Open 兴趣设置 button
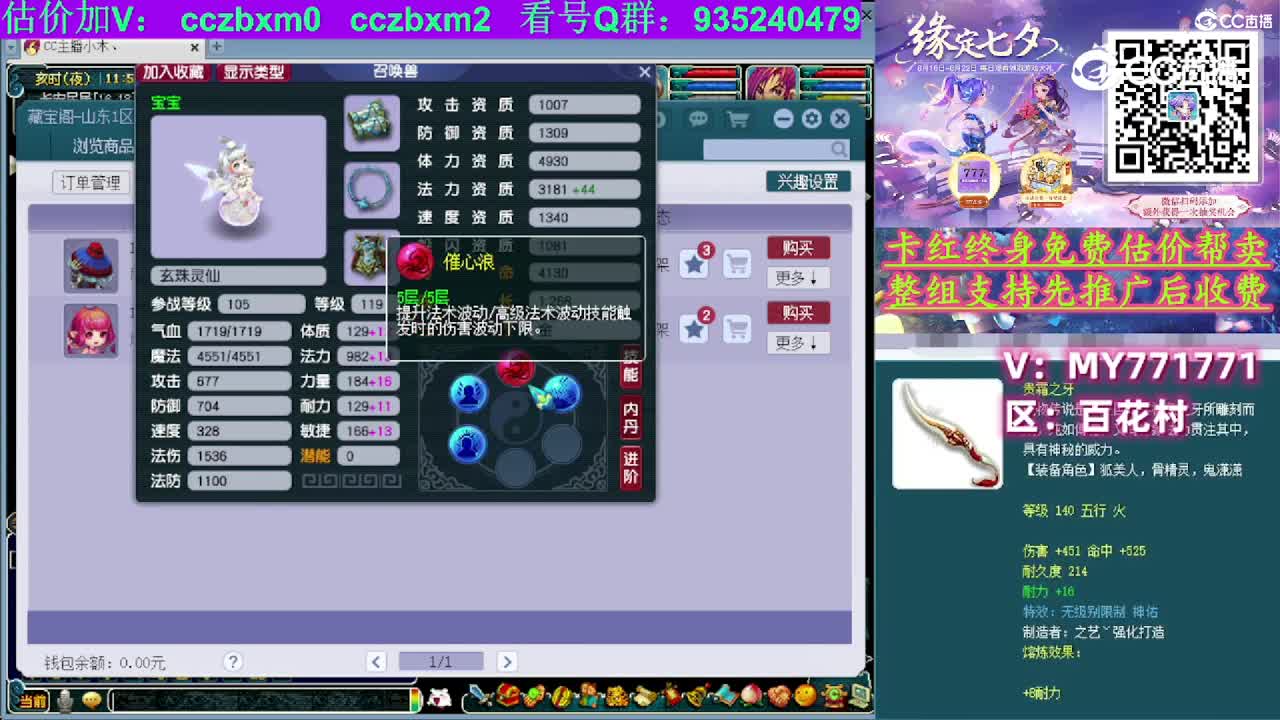Screen dimensions: 1280x720 (x=808, y=182)
